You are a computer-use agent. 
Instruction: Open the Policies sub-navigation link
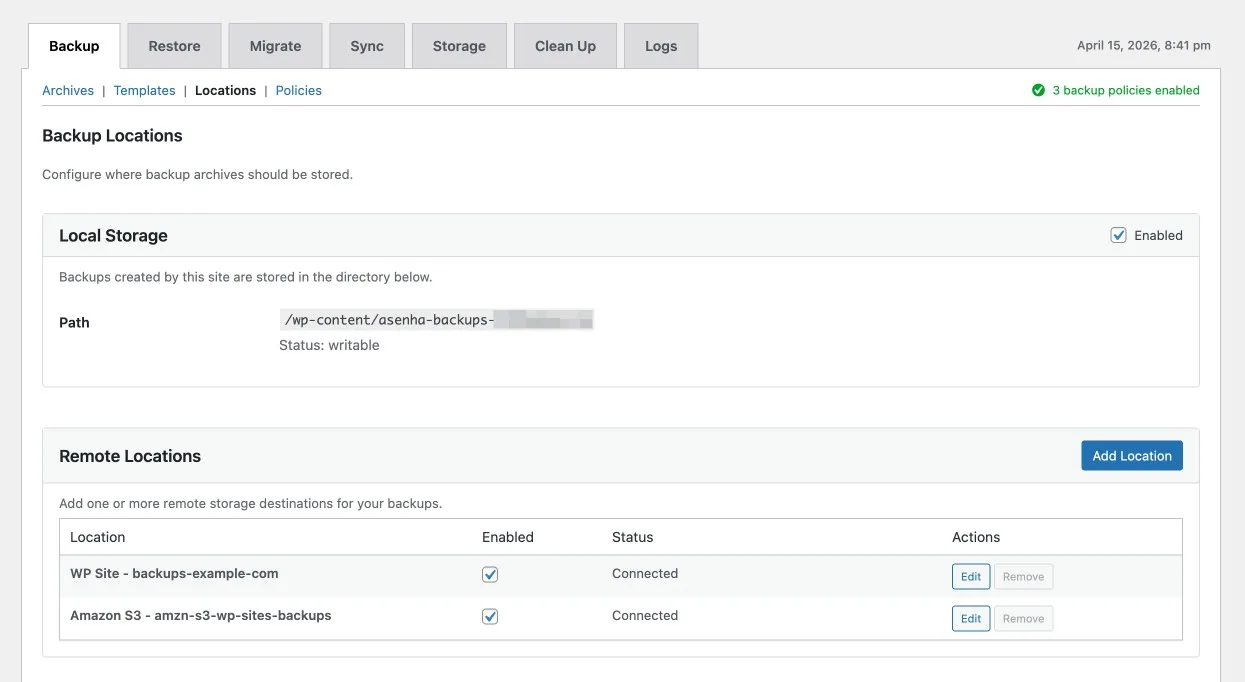[x=298, y=90]
